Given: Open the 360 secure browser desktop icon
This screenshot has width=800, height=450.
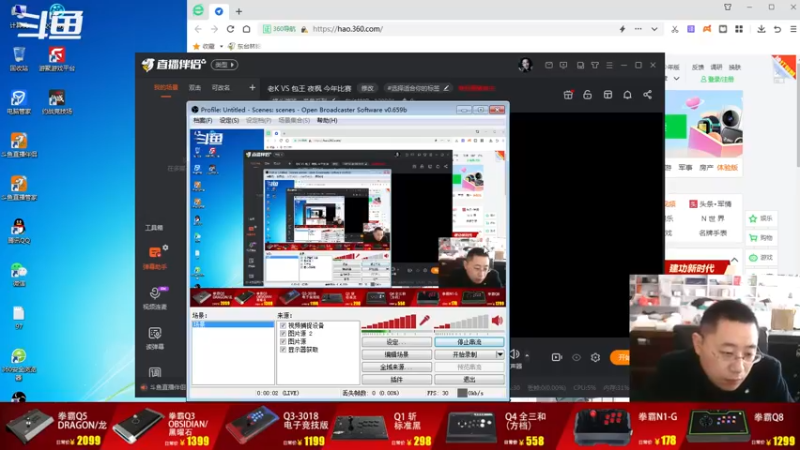Looking at the screenshot, I should point(19,364).
